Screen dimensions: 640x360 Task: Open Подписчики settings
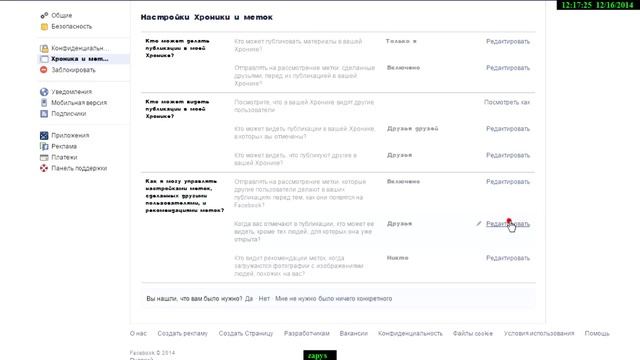(x=69, y=114)
